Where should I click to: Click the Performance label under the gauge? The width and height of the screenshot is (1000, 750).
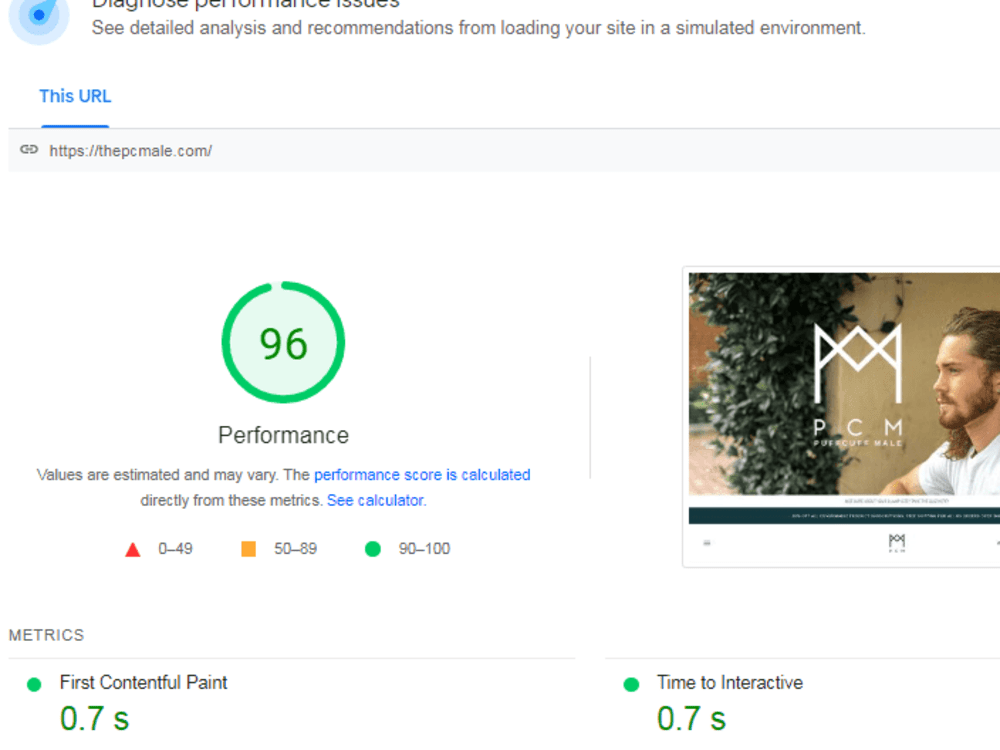coord(283,435)
